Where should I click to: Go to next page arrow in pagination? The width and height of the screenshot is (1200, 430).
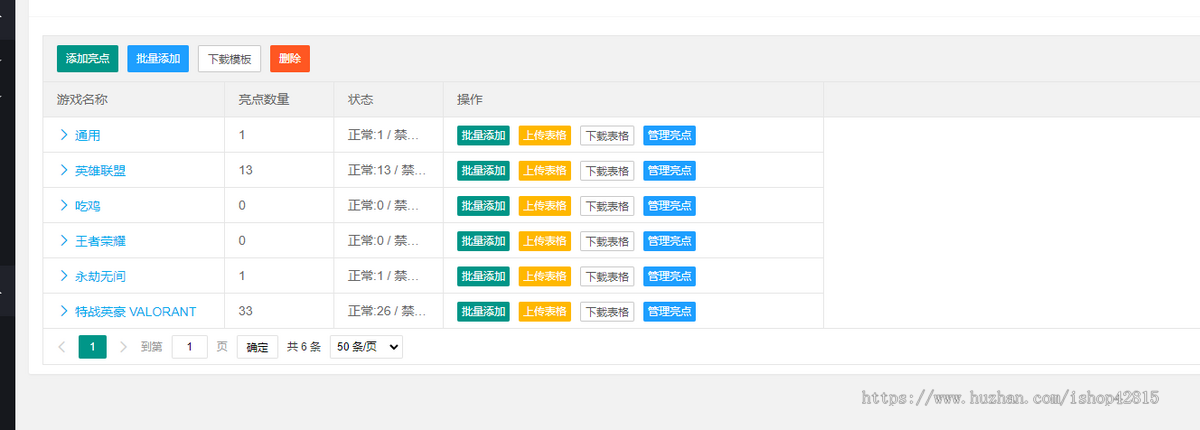pyautogui.click(x=123, y=347)
